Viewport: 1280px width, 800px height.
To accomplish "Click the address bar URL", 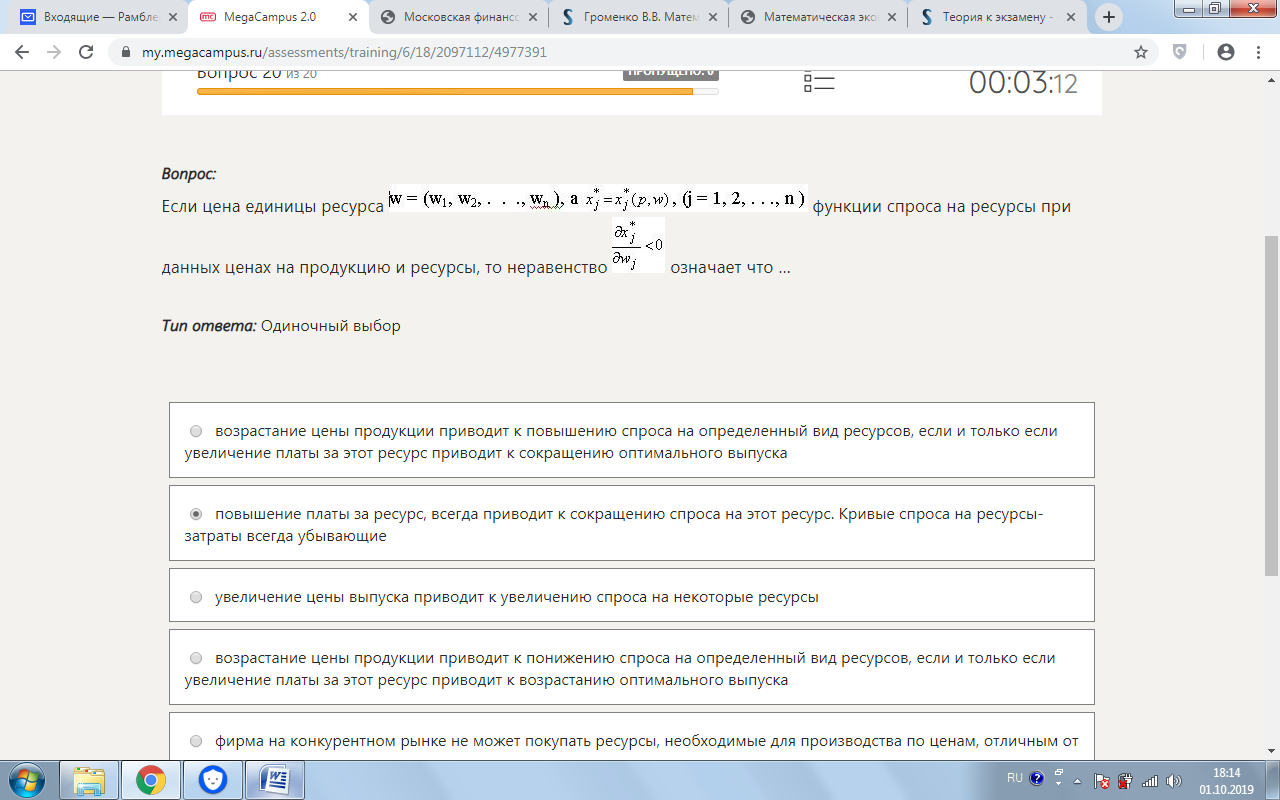I will pyautogui.click(x=342, y=52).
